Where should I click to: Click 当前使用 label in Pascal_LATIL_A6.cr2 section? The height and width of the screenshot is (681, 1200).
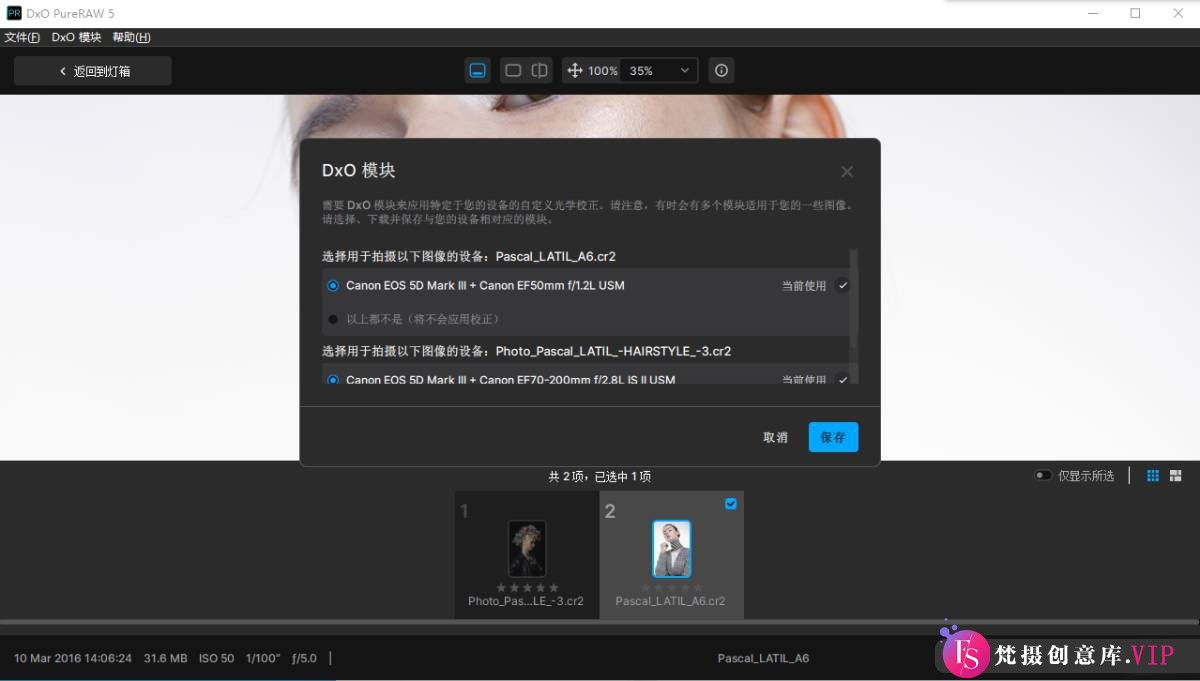point(804,286)
